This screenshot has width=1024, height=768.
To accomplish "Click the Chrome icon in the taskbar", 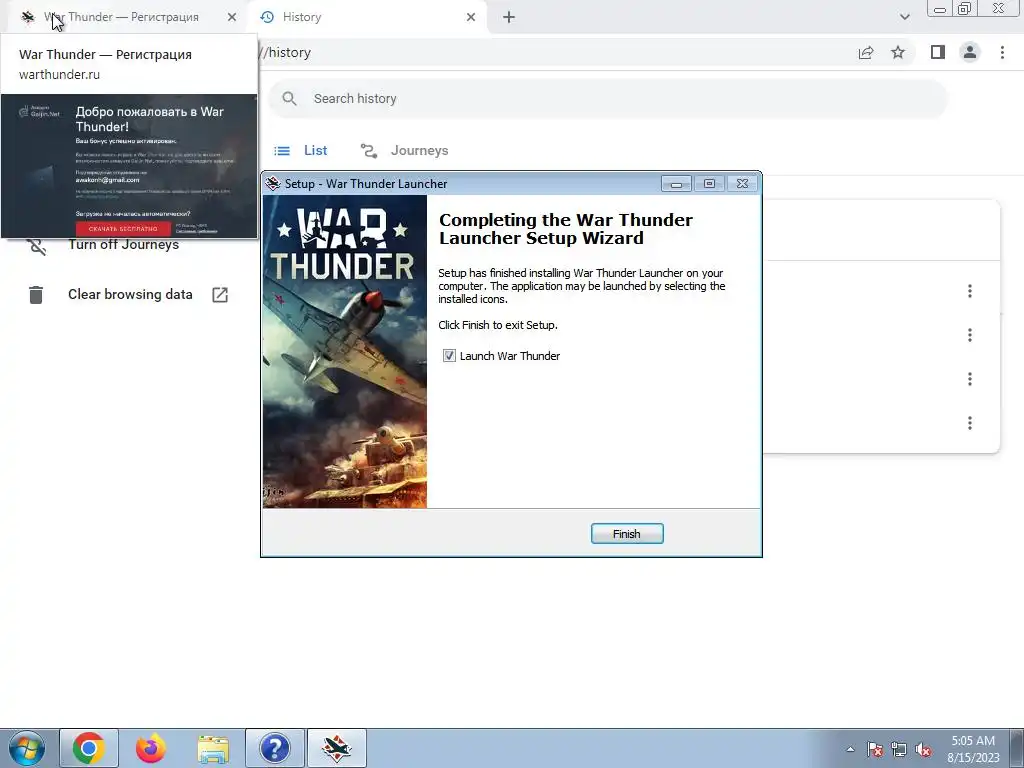I will 89,748.
